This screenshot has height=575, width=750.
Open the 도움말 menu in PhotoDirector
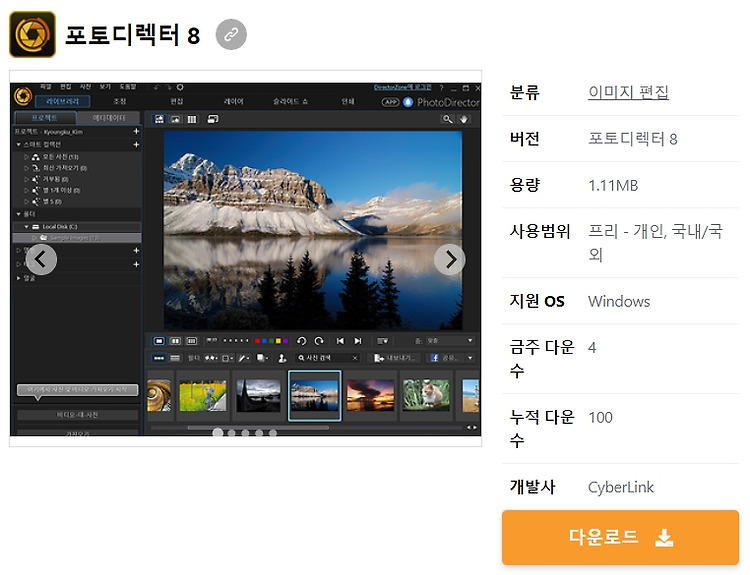coord(128,87)
